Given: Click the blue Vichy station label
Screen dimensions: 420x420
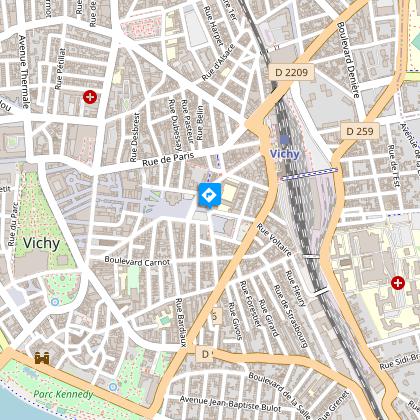Looking at the screenshot, I should click(x=285, y=154).
